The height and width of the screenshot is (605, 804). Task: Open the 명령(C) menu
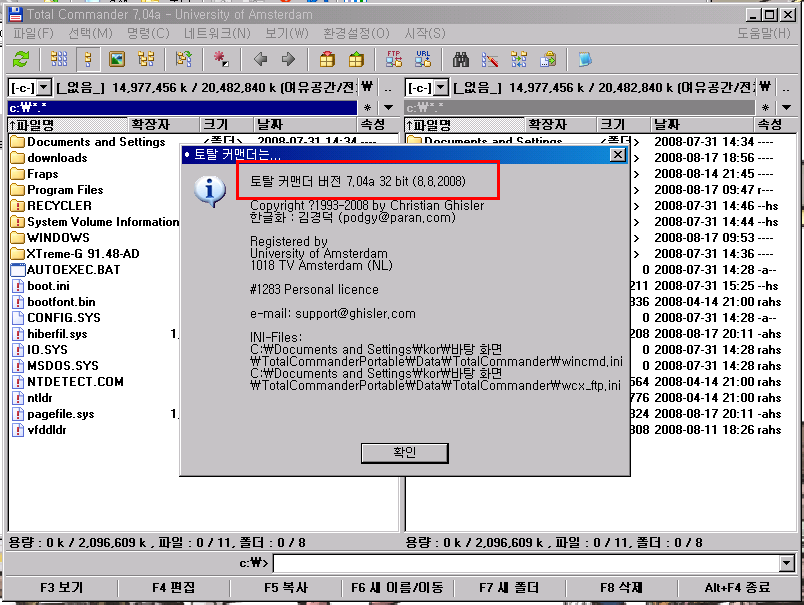148,33
